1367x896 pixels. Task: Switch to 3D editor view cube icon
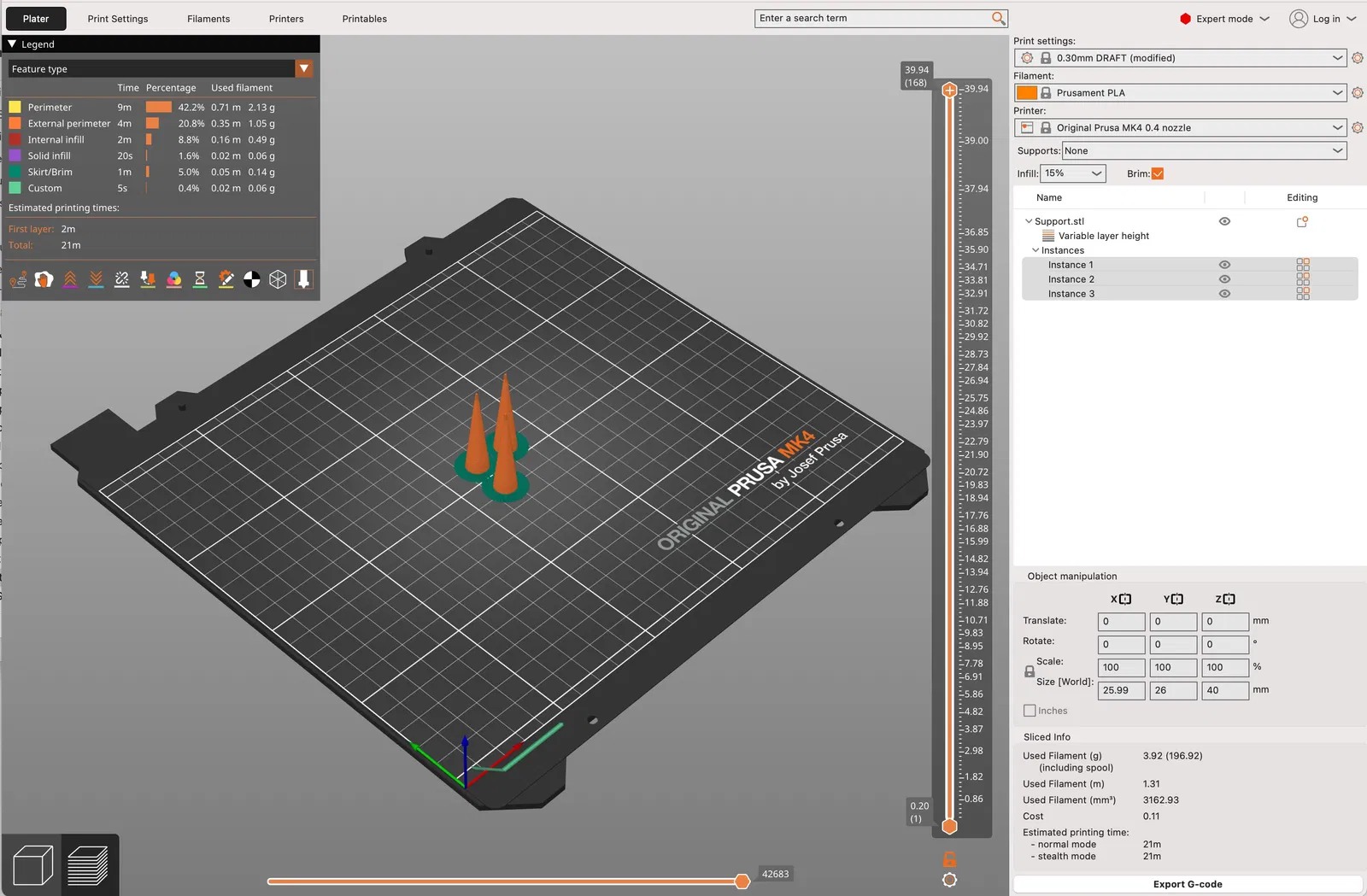point(33,865)
